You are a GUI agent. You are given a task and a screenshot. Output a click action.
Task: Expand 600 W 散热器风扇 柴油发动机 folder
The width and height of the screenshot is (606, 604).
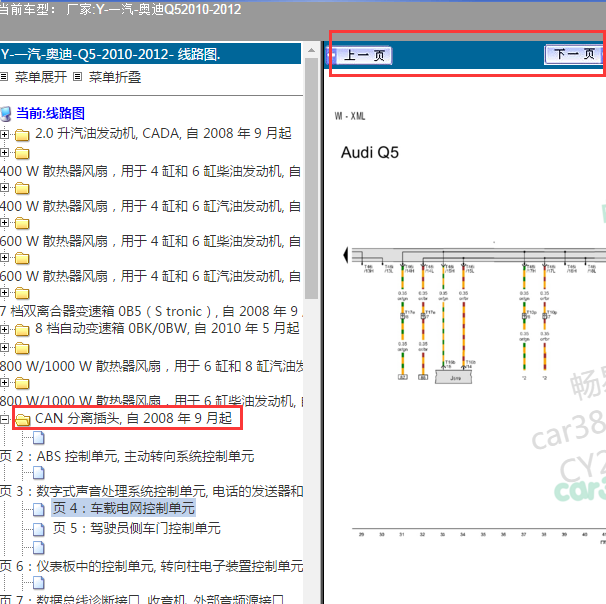click(x=4, y=222)
